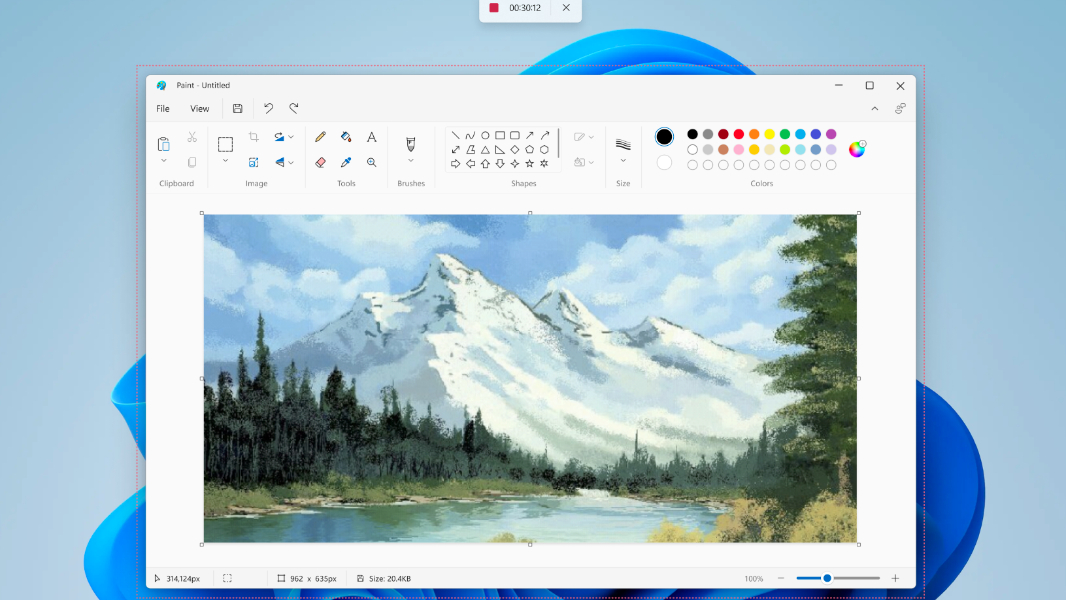
Task: Click the Paste clipboard icon
Action: pos(163,144)
